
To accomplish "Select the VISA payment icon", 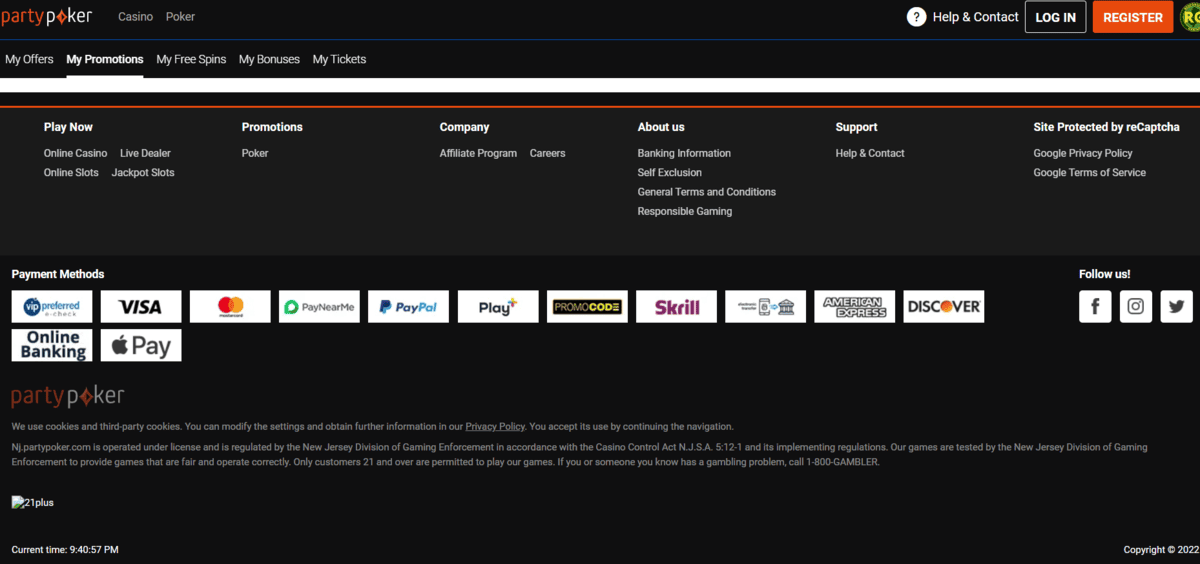I will click(x=141, y=307).
